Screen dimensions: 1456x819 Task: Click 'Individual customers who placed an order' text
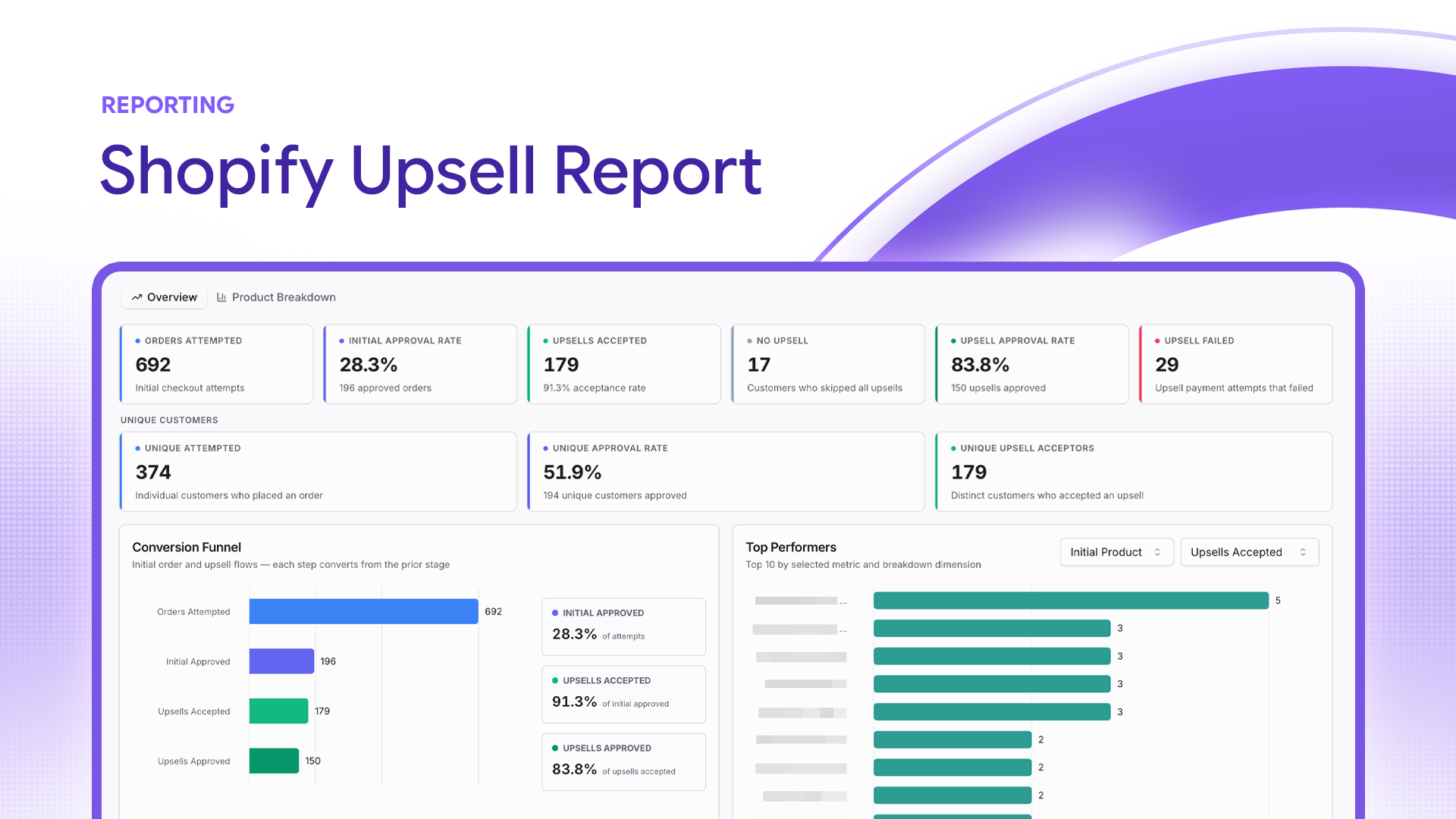coord(229,495)
